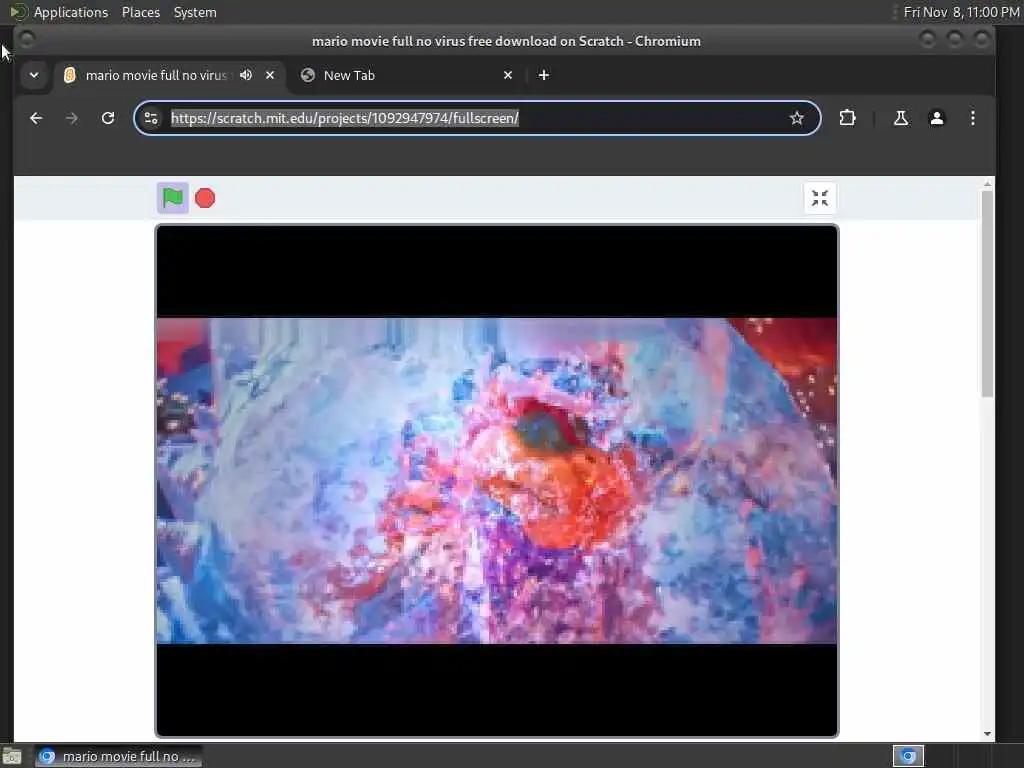The width and height of the screenshot is (1024, 768).
Task: Bookmark this page with star icon
Action: coord(796,118)
